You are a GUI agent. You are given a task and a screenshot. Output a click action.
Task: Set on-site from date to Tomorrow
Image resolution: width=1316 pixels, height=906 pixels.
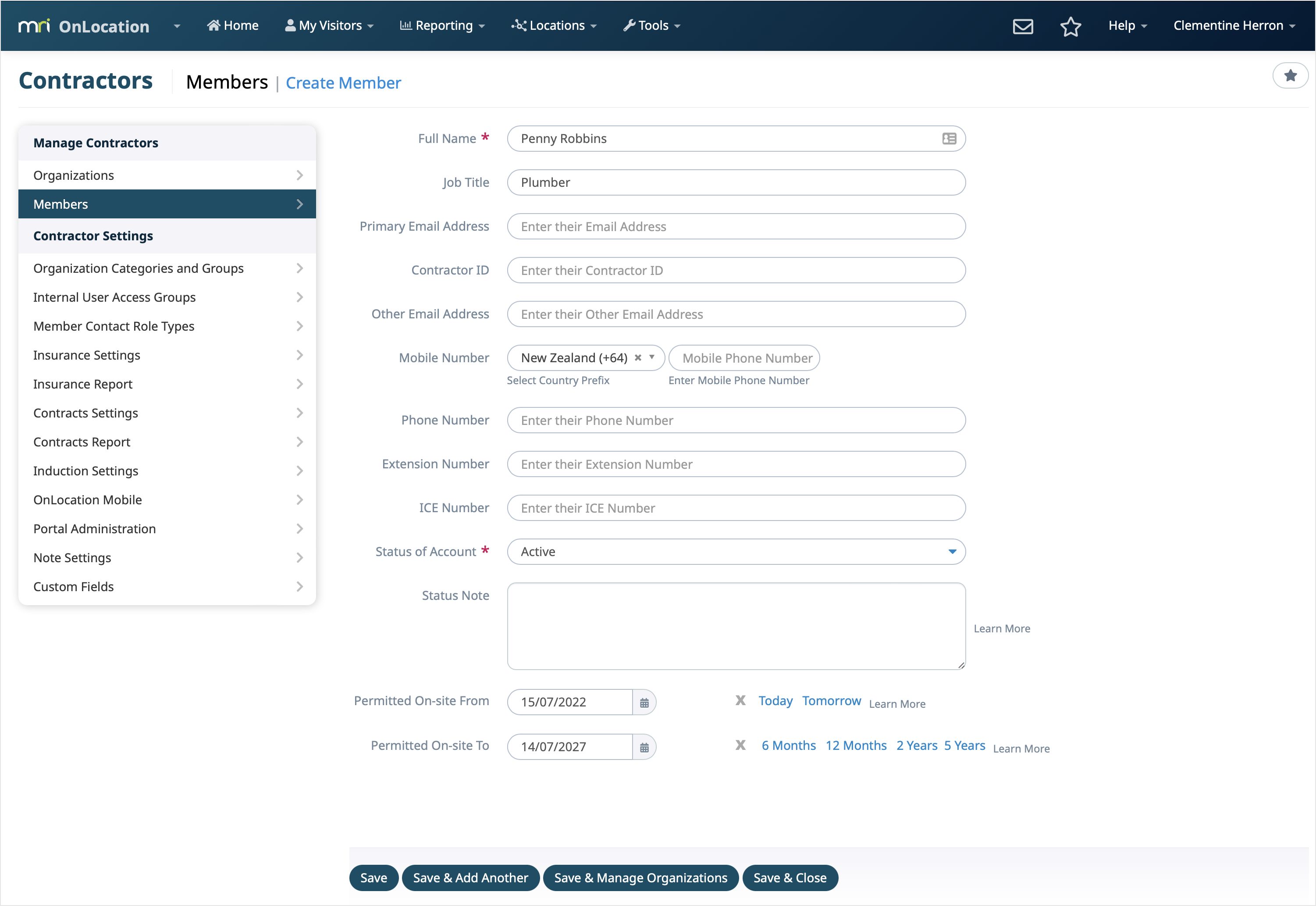pyautogui.click(x=831, y=701)
